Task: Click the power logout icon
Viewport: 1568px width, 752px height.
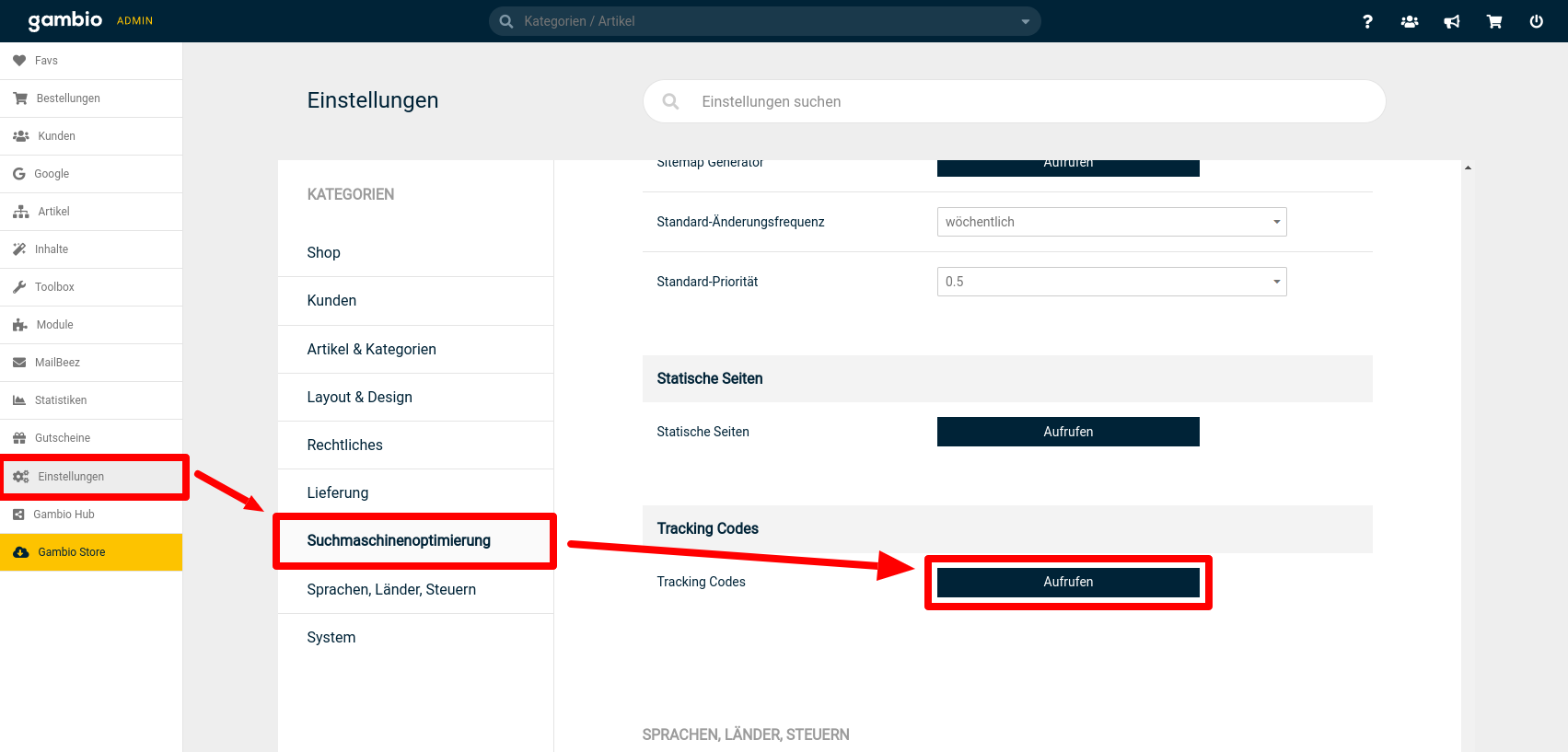Action: point(1536,21)
